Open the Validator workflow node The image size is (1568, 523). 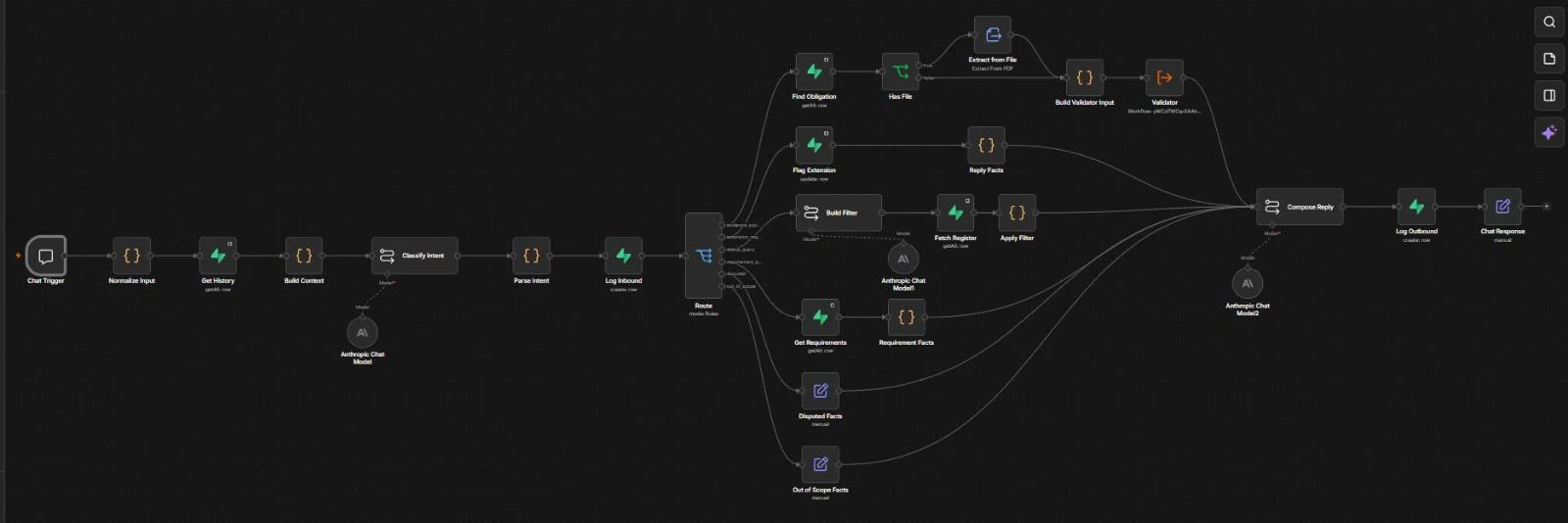1164,77
